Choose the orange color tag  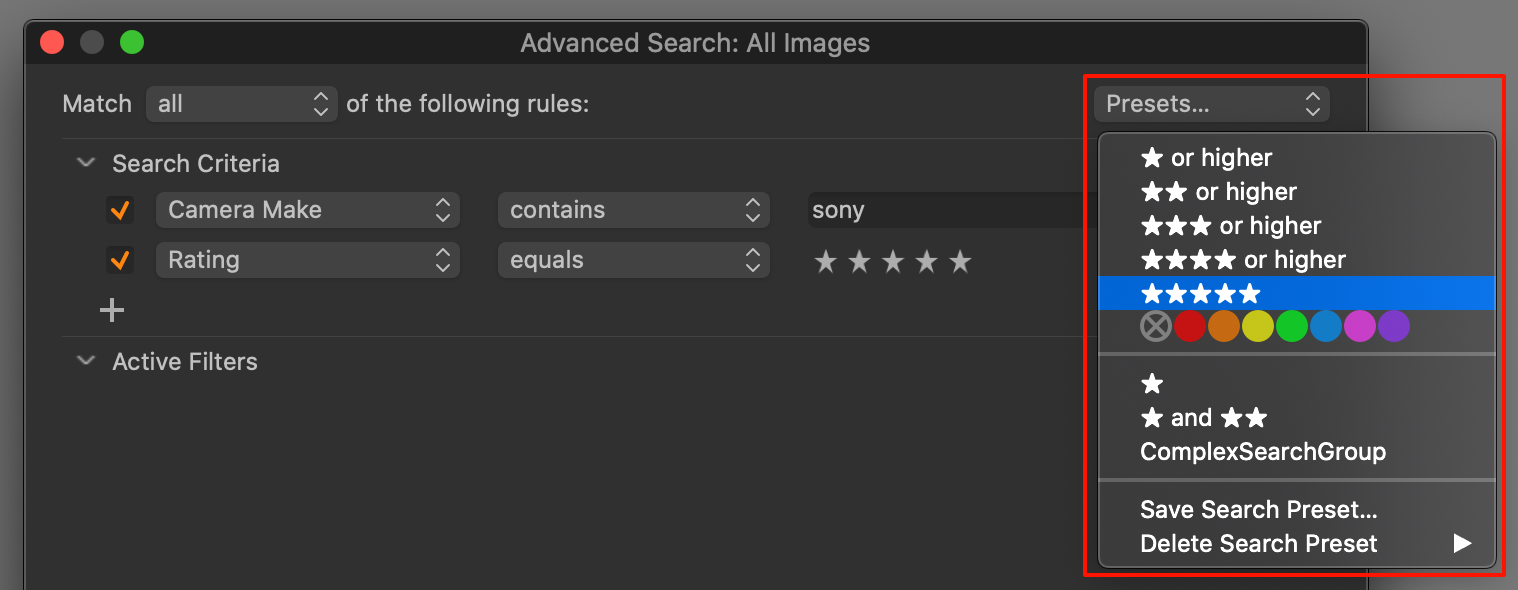1224,326
